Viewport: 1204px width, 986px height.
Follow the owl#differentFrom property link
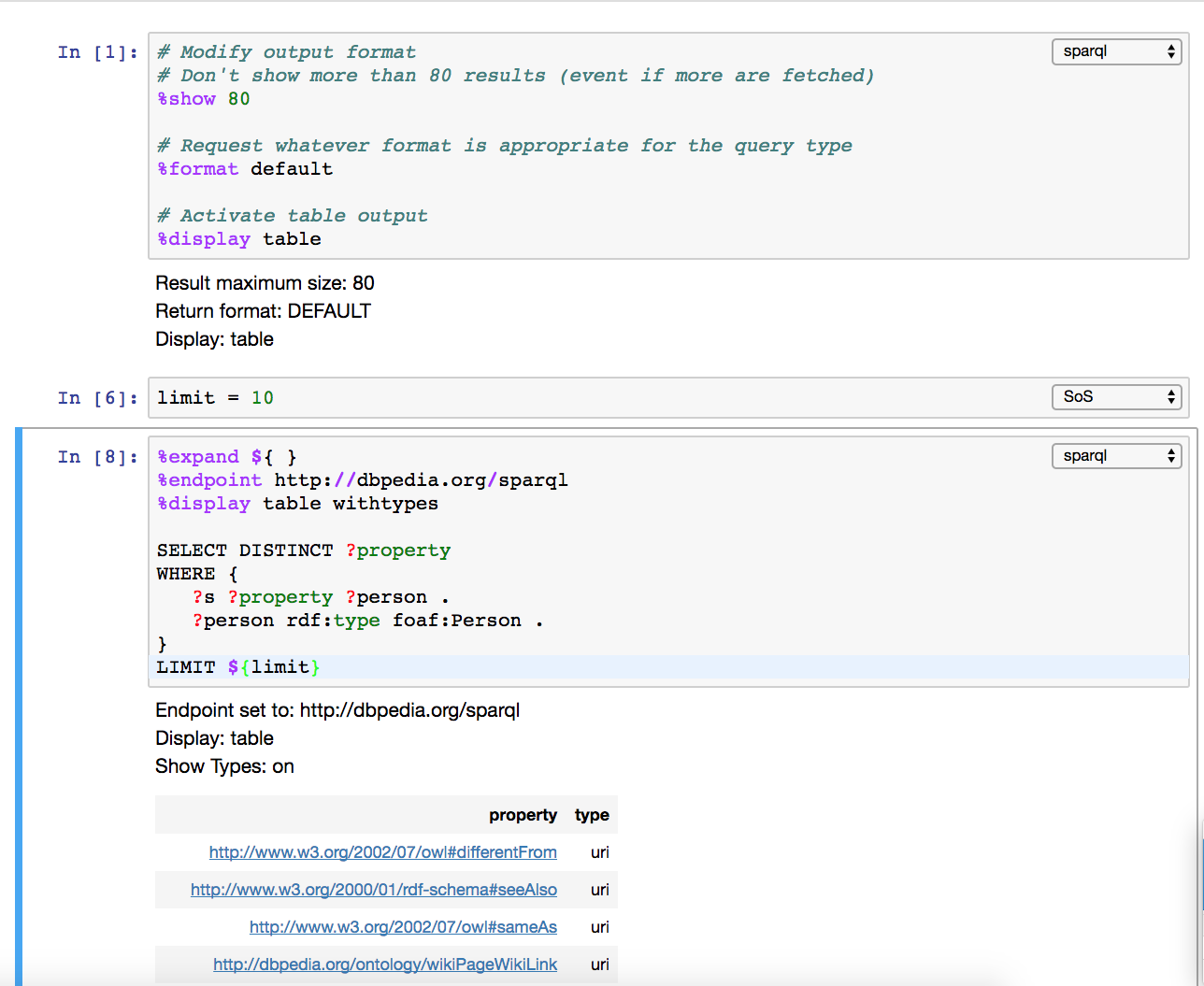pos(382,851)
